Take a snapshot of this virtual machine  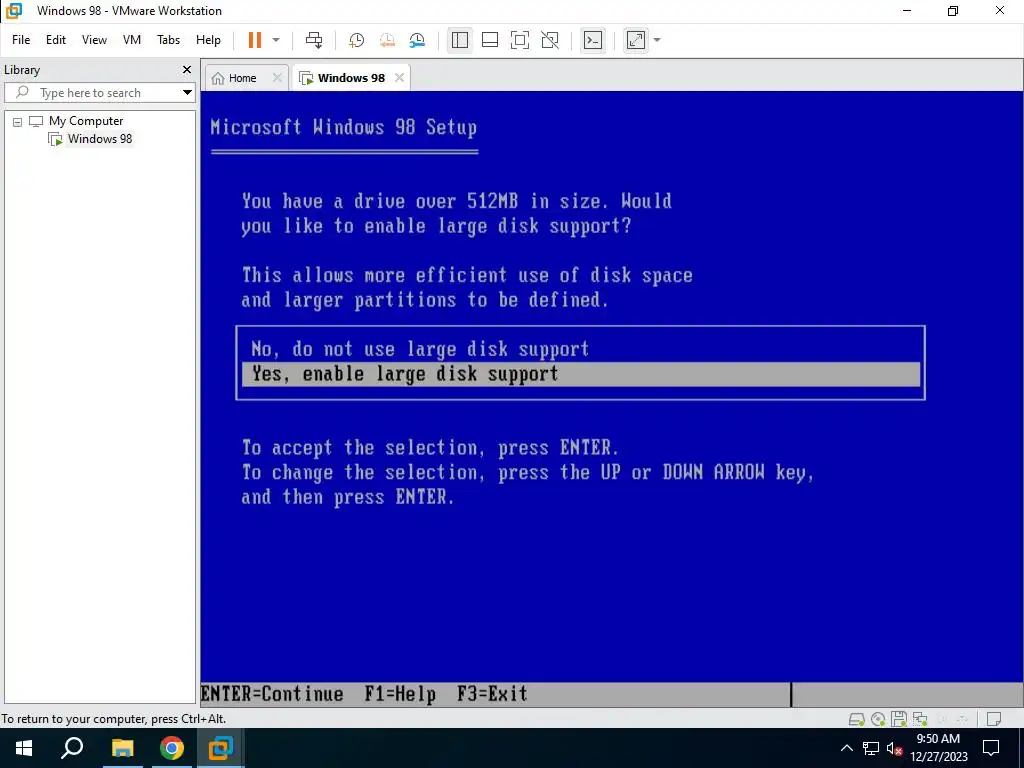click(x=357, y=40)
